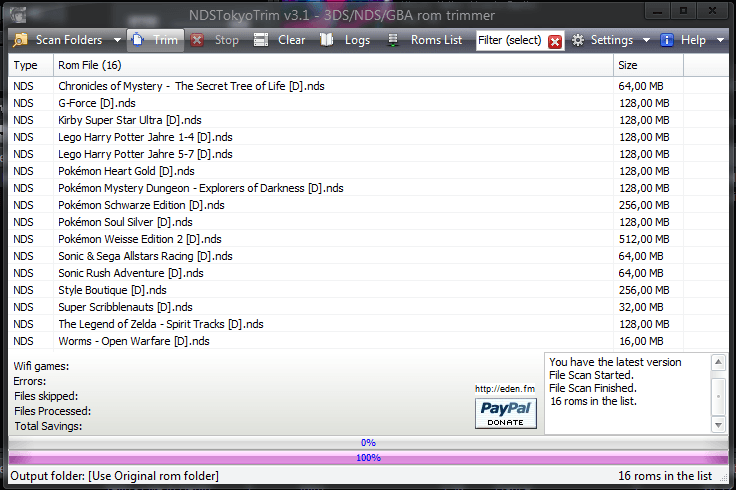Select Sonic & Sega Allstars Racing row

pyautogui.click(x=368, y=256)
